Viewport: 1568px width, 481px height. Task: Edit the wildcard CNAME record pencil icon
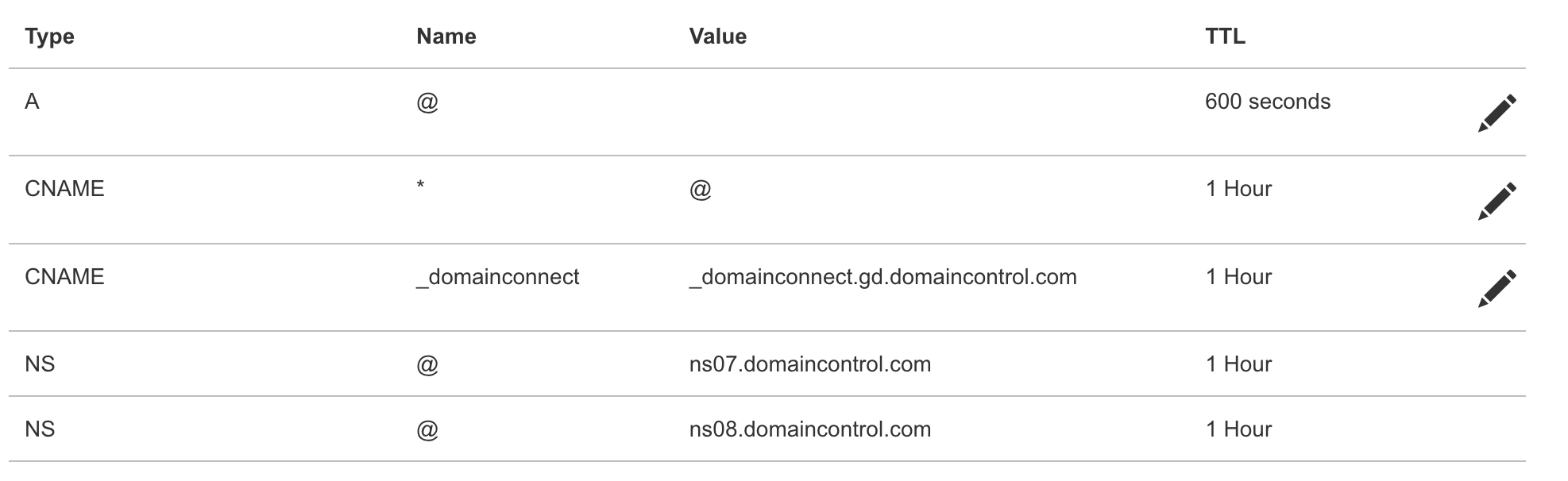click(1497, 200)
